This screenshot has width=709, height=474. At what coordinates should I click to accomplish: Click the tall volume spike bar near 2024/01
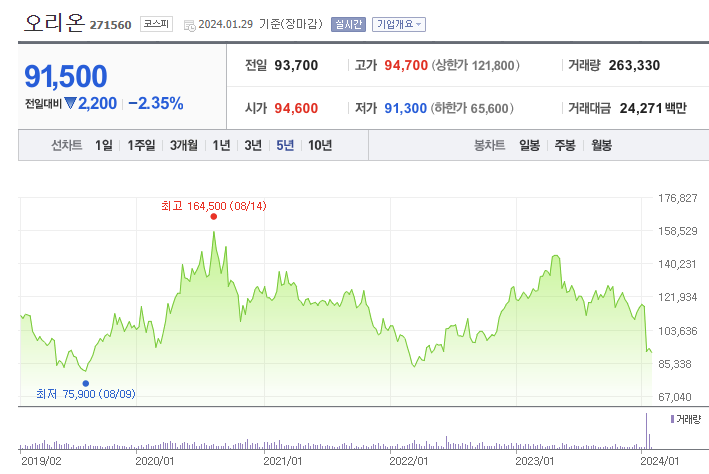pos(647,431)
